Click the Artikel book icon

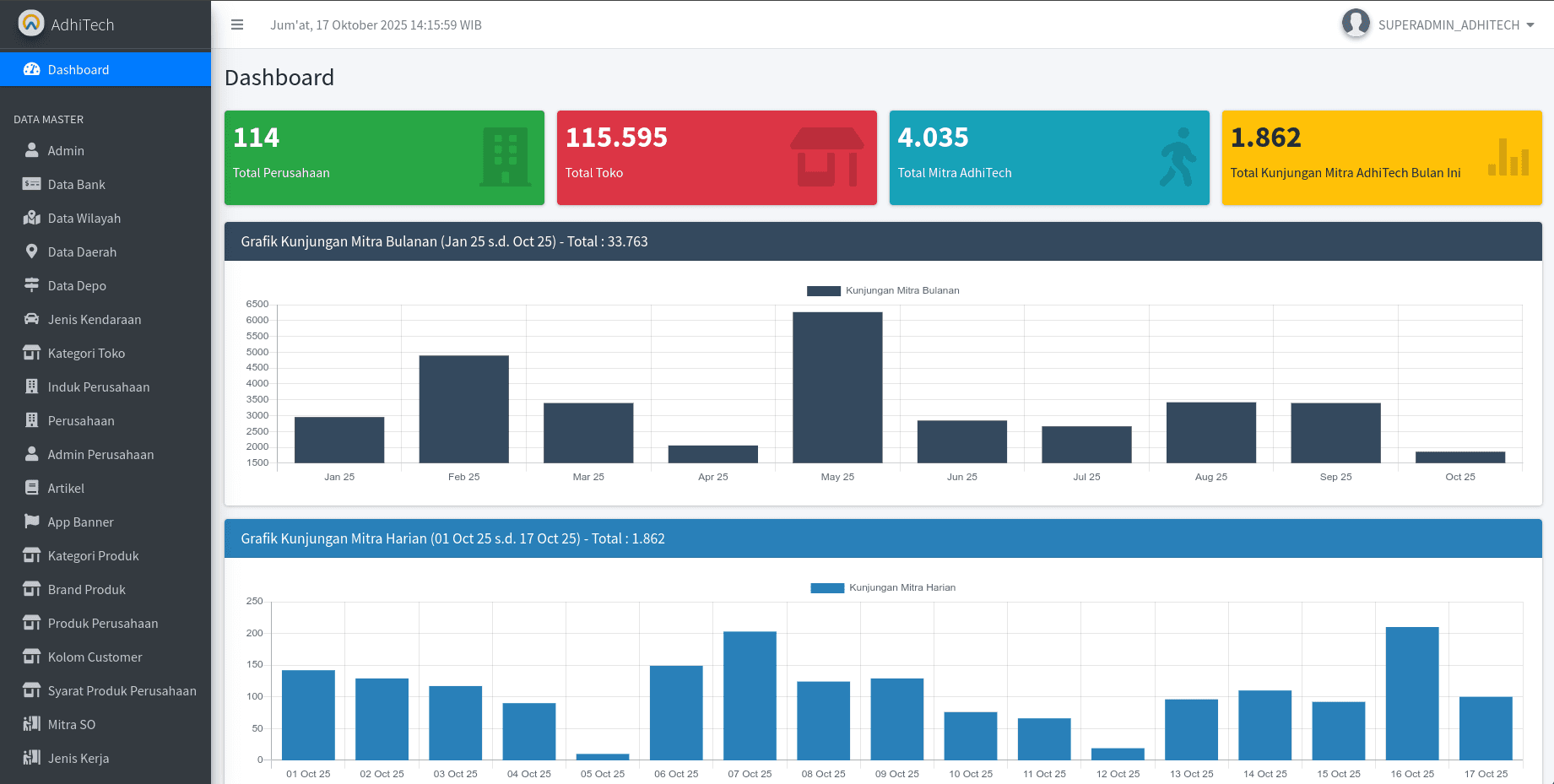point(32,488)
